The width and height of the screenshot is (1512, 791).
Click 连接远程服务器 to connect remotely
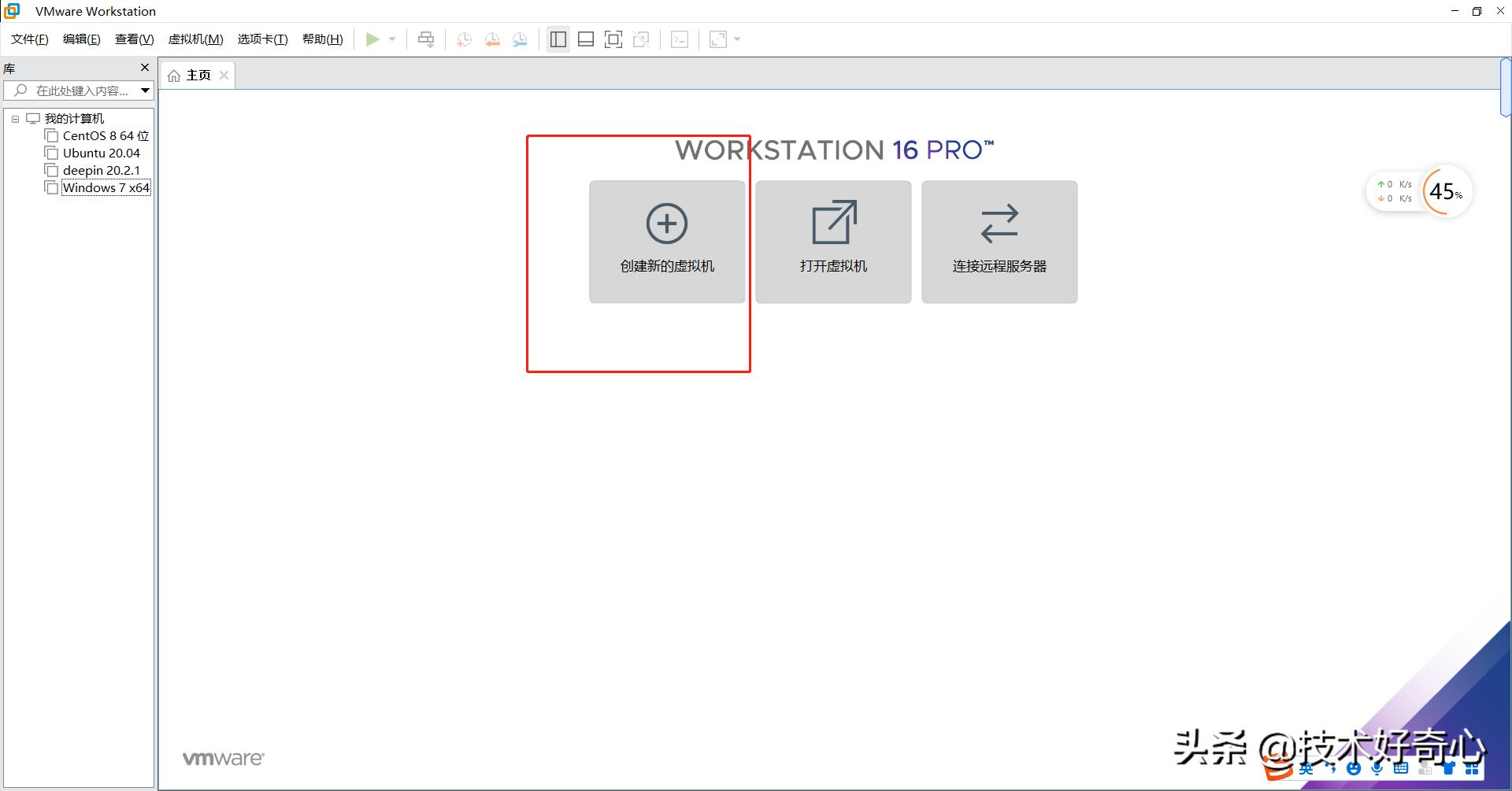point(999,242)
